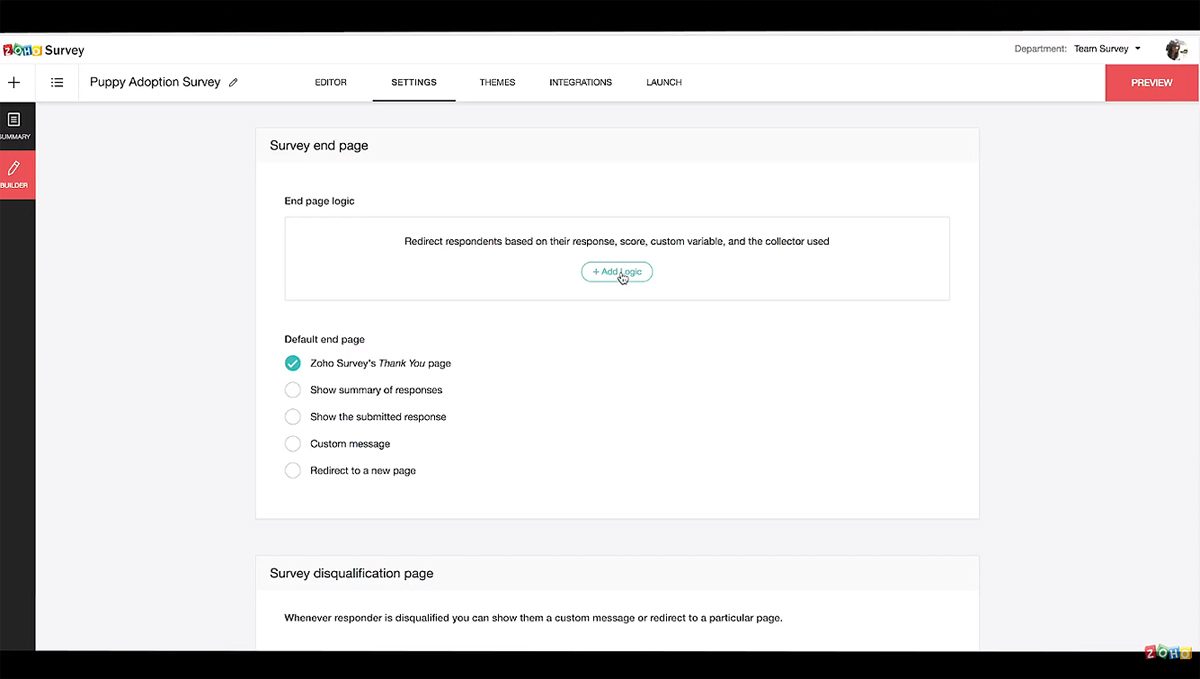Click the Puppy Adoption Survey title
1200x679 pixels.
point(155,82)
